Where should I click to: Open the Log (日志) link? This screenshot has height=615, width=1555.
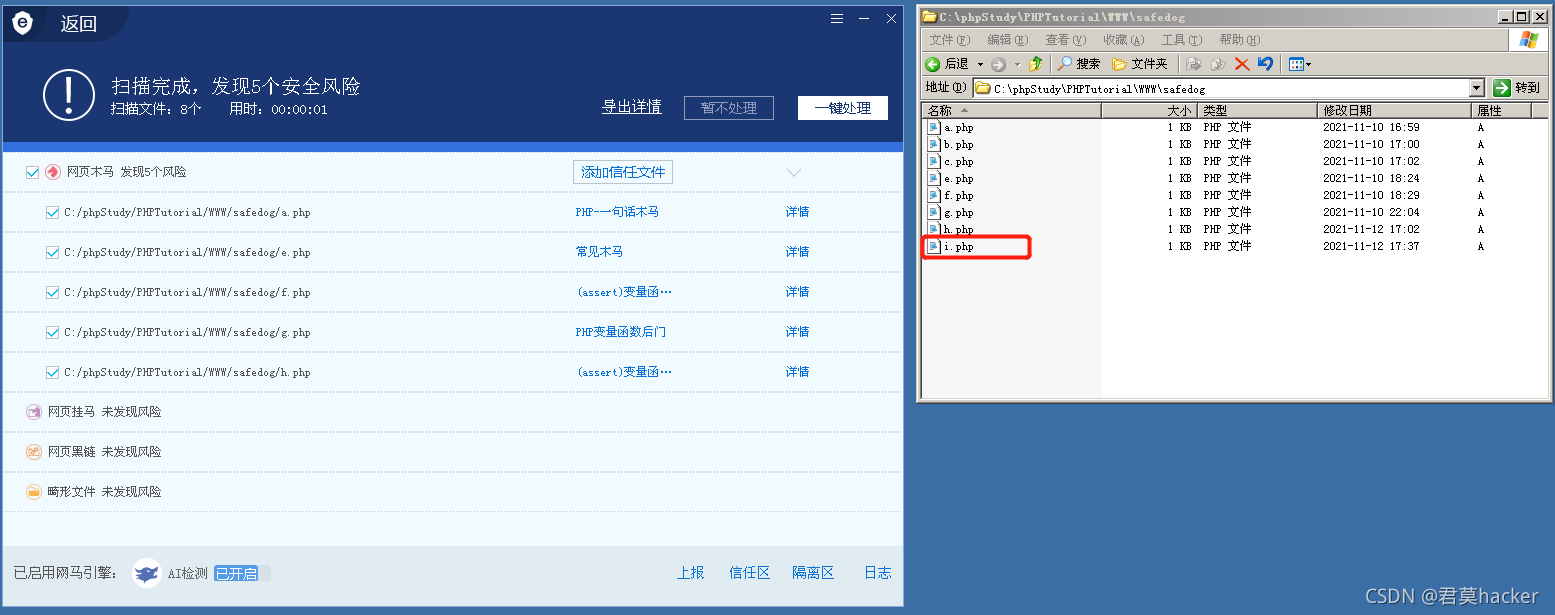(x=877, y=573)
